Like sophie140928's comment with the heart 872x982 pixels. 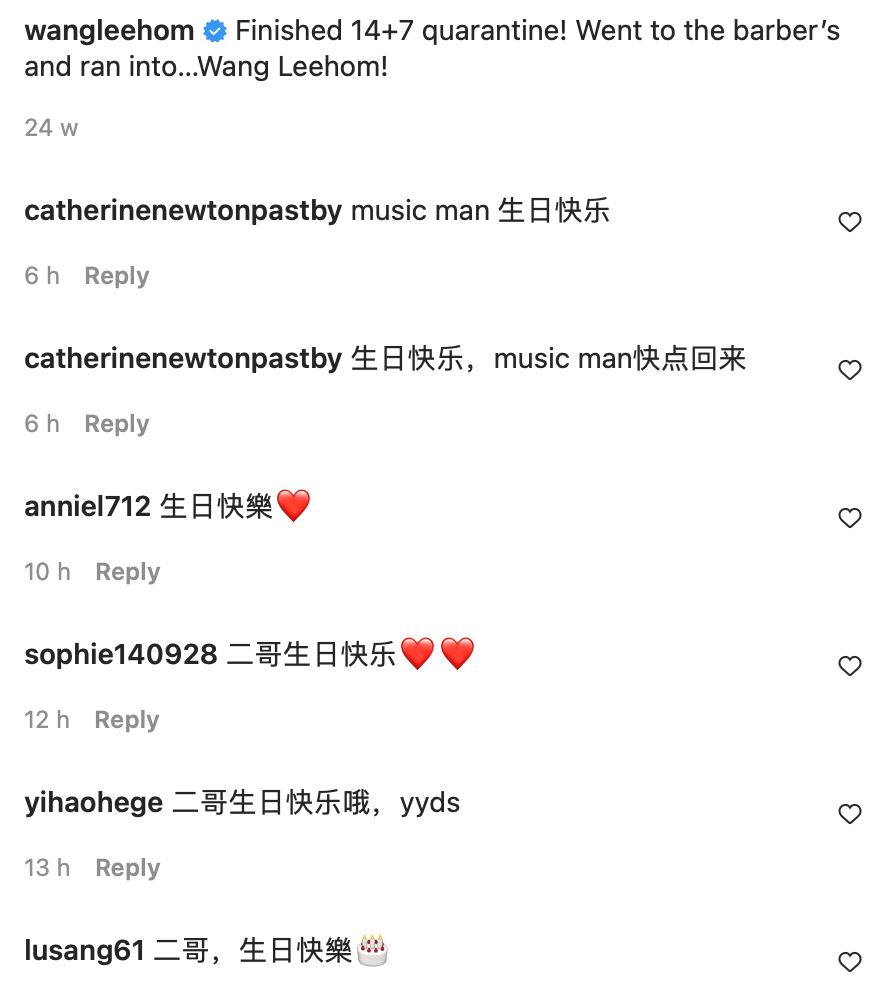849,666
